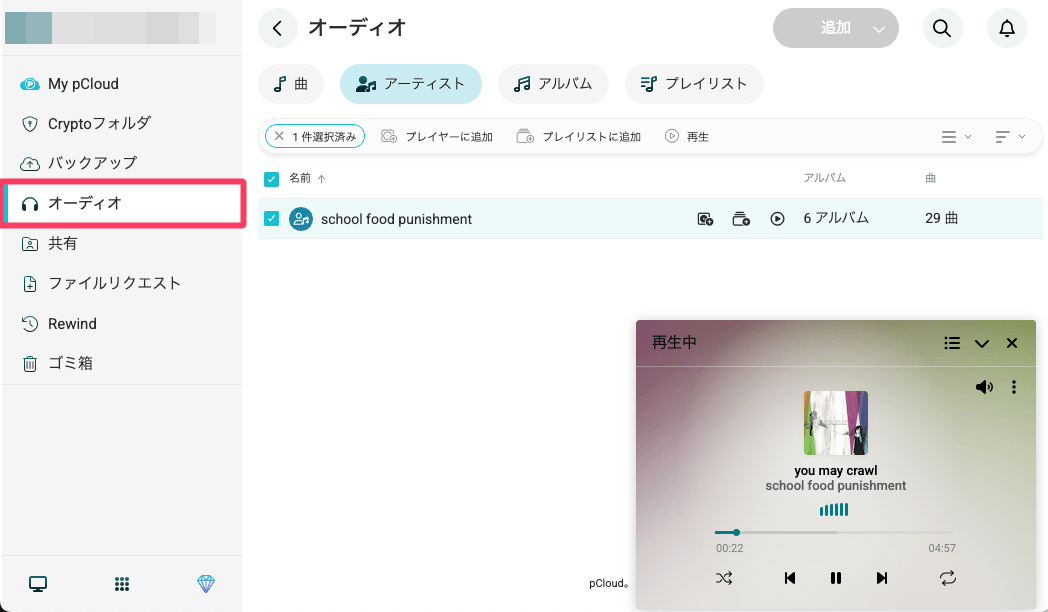Open the player's three-dot options menu

tap(1014, 386)
